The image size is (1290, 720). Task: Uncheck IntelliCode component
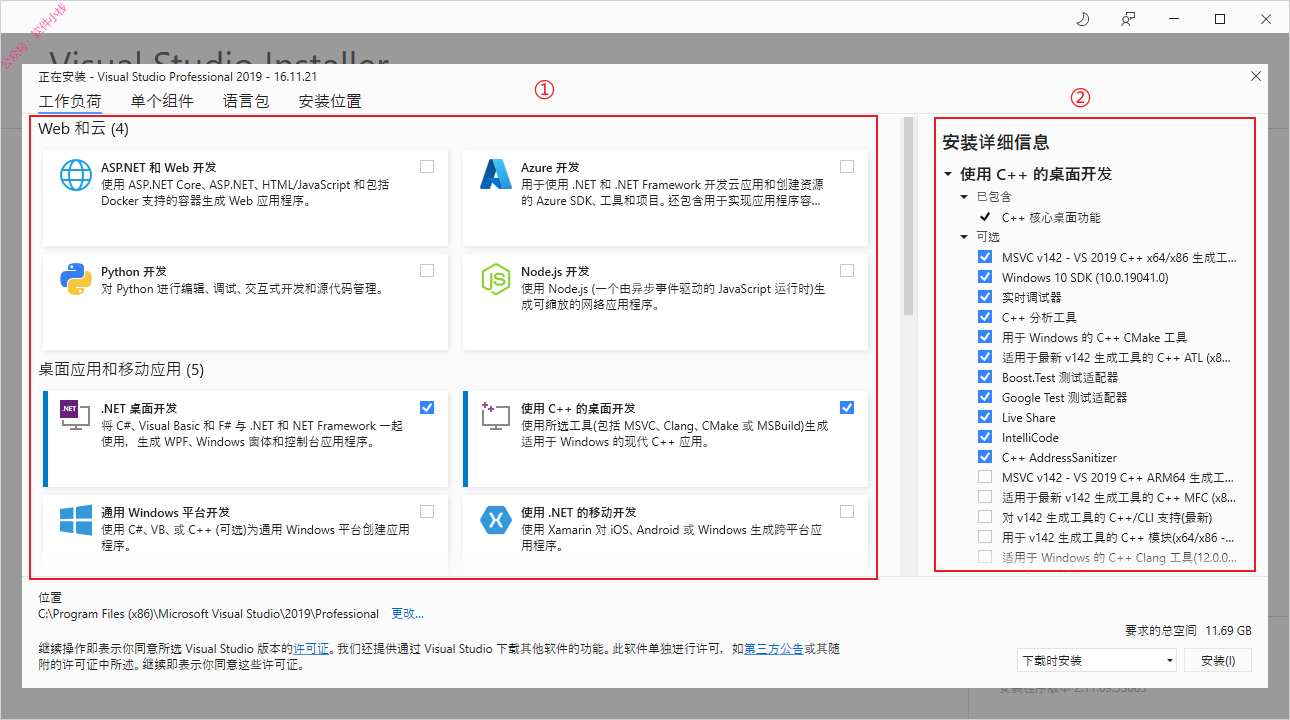pos(985,437)
